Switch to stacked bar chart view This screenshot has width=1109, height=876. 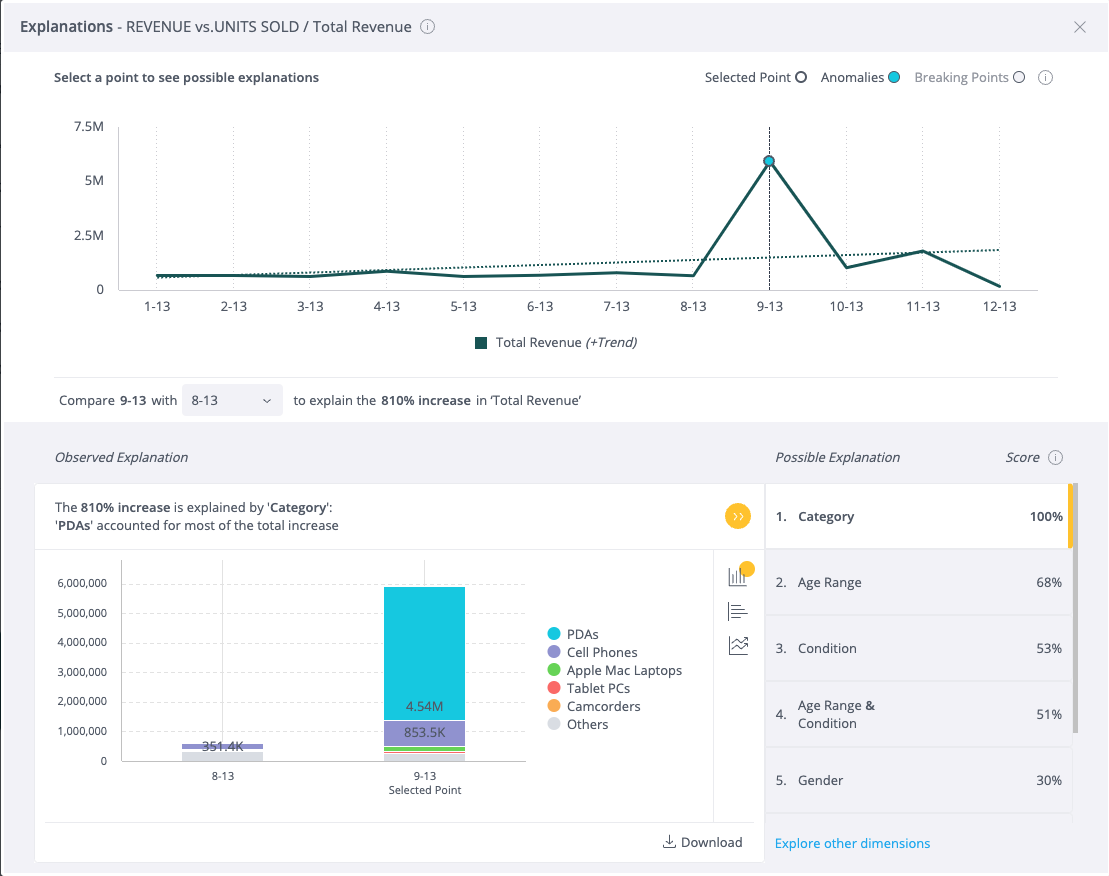click(738, 576)
